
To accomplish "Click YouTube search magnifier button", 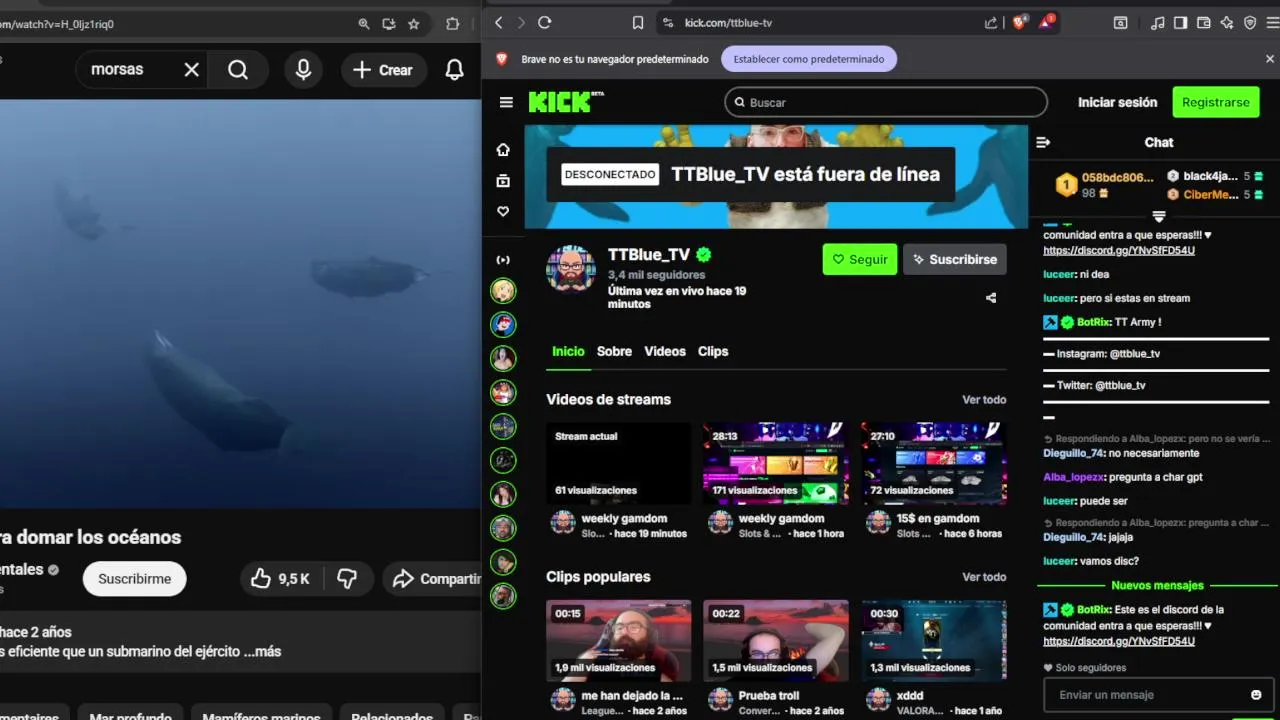I will coord(238,69).
